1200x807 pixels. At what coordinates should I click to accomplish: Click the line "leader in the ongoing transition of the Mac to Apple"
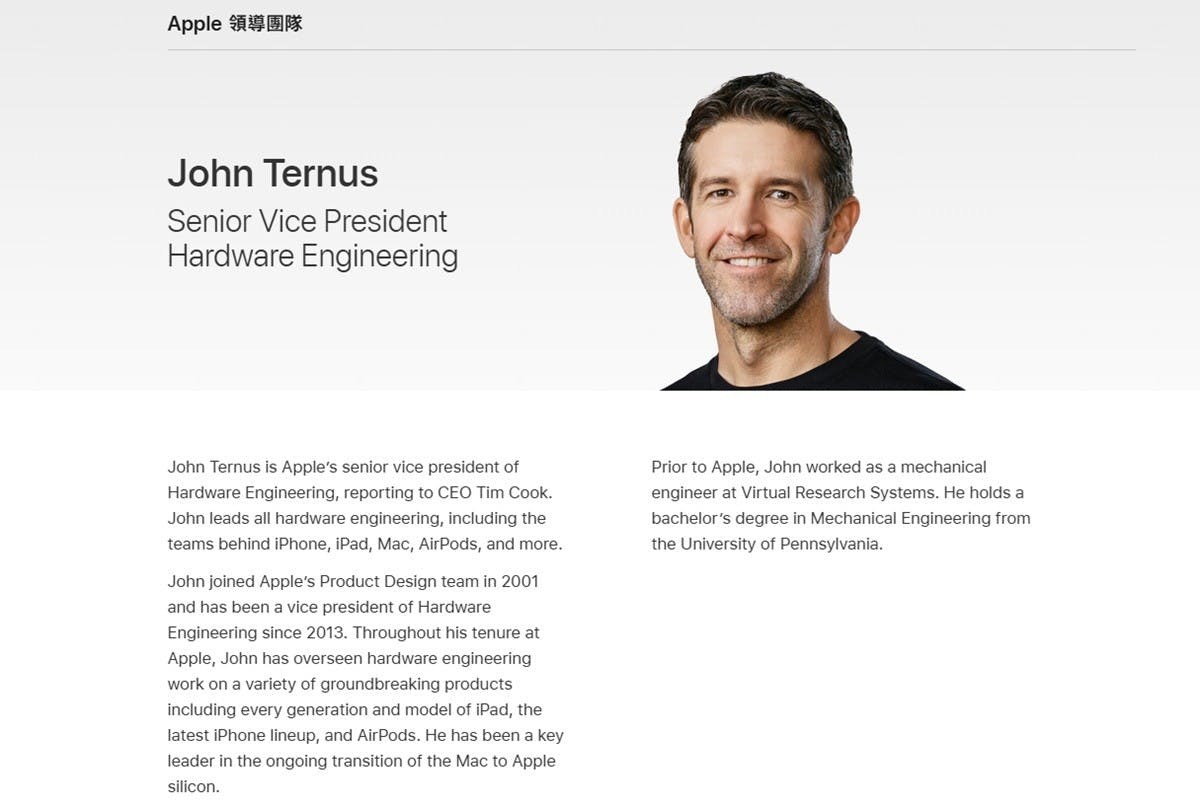(362, 761)
